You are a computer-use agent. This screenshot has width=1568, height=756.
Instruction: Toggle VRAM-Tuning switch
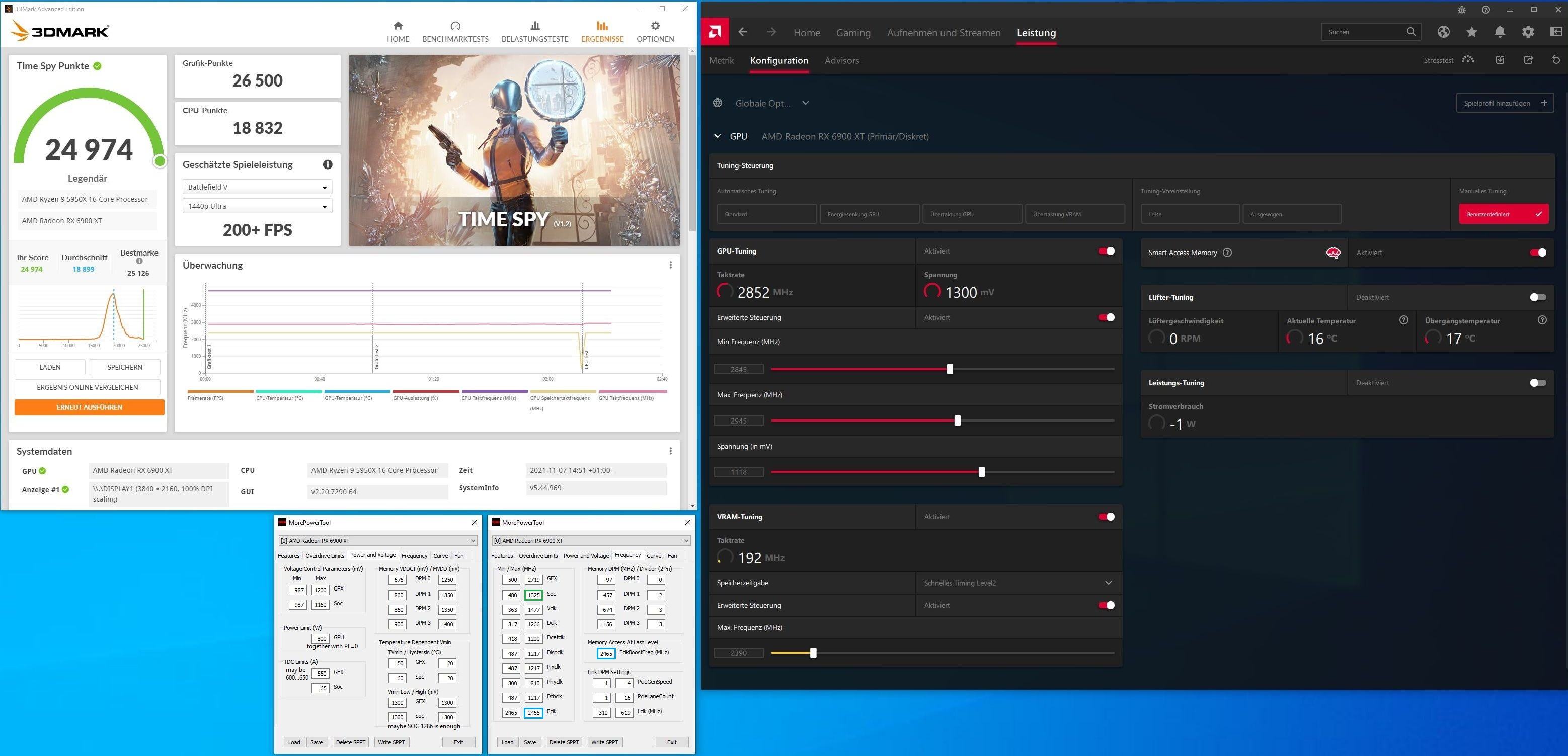click(1106, 517)
